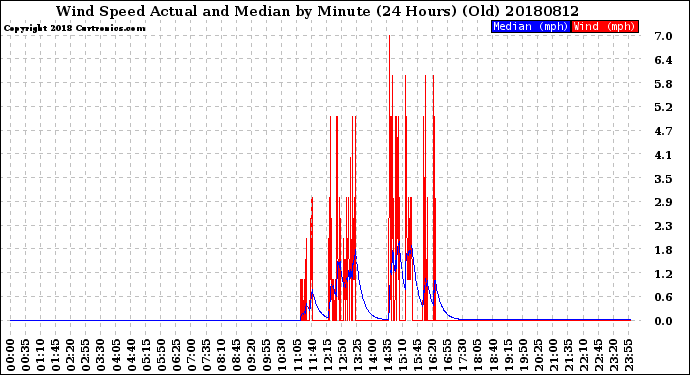Click the 00:00 time axis label
This screenshot has height=375, width=690.
pyautogui.click(x=11, y=355)
